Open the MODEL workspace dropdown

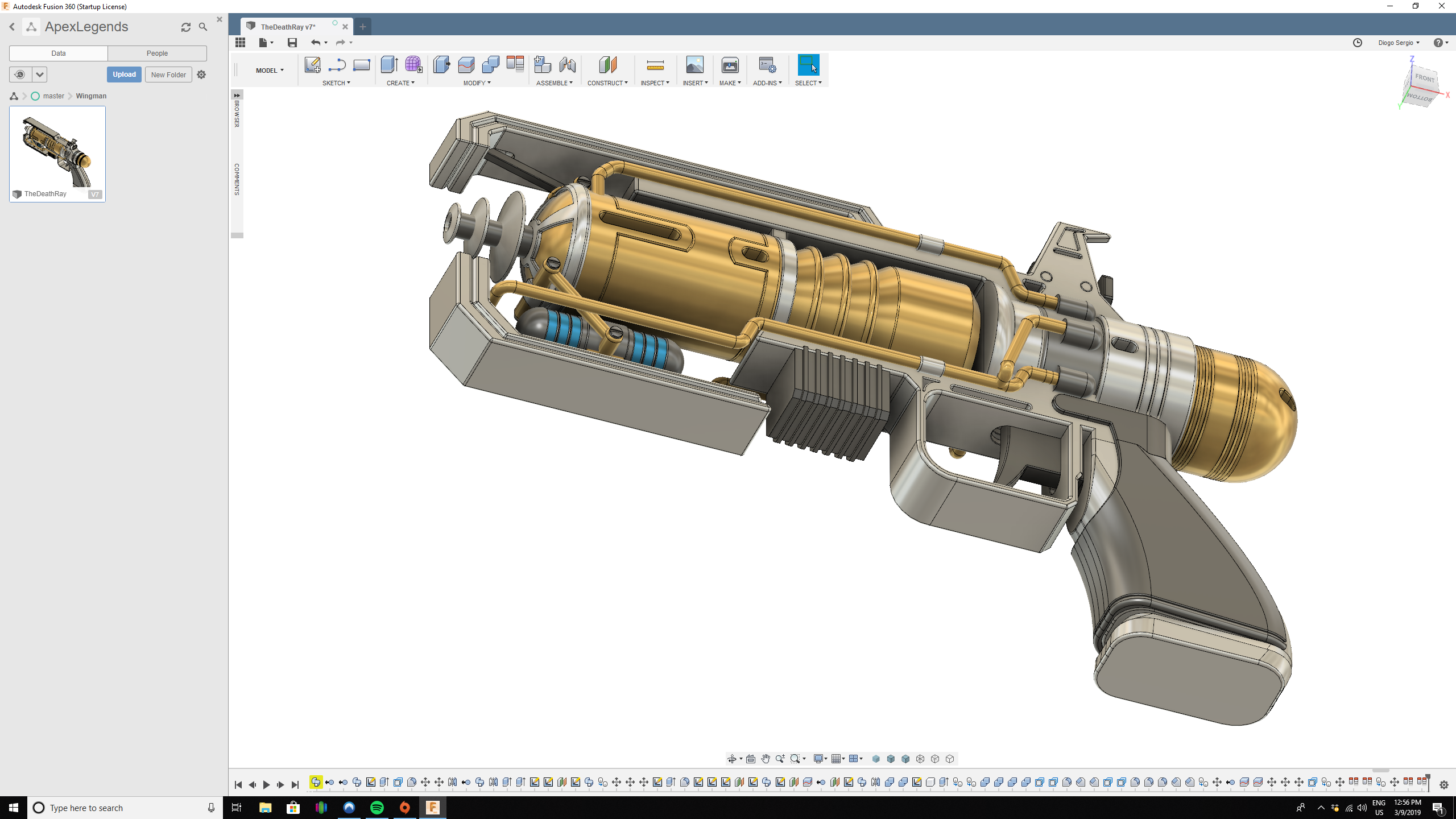(270, 71)
